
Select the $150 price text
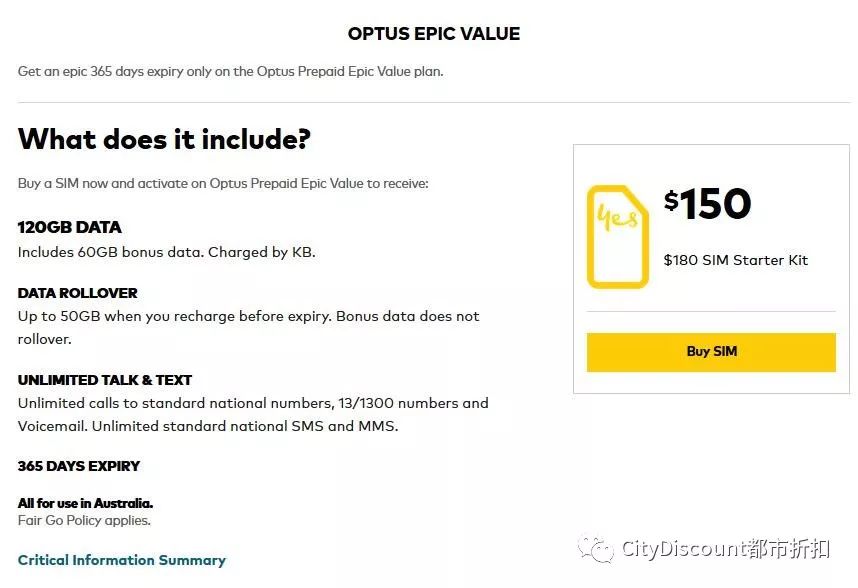[x=707, y=203]
